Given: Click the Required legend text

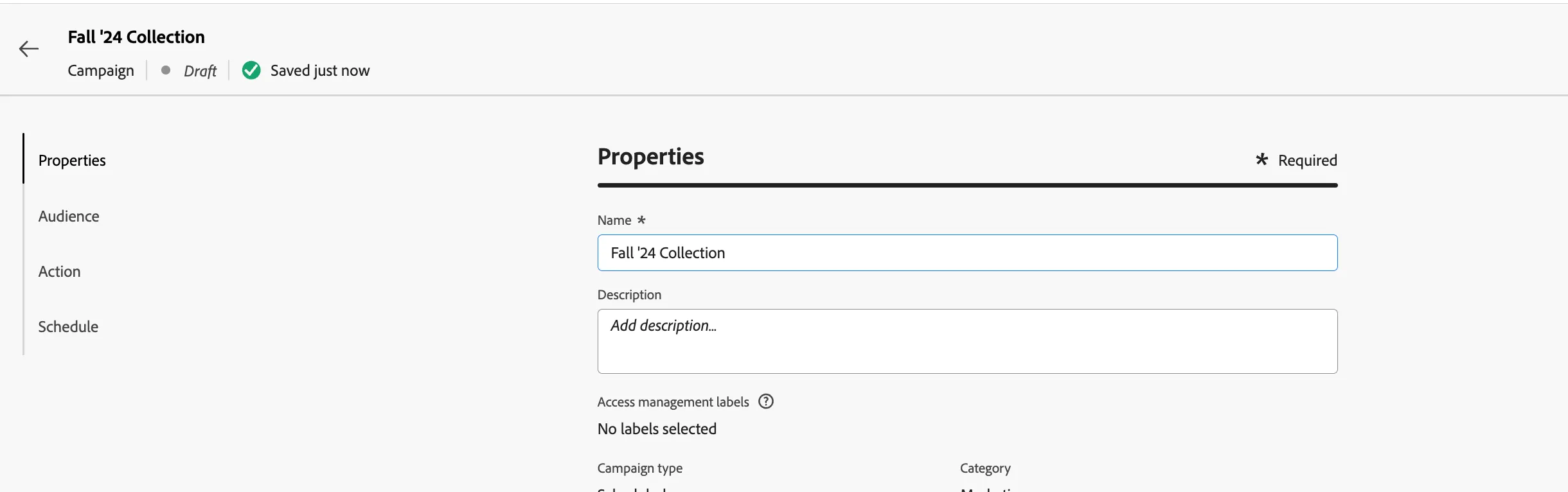Looking at the screenshot, I should click(x=1307, y=160).
